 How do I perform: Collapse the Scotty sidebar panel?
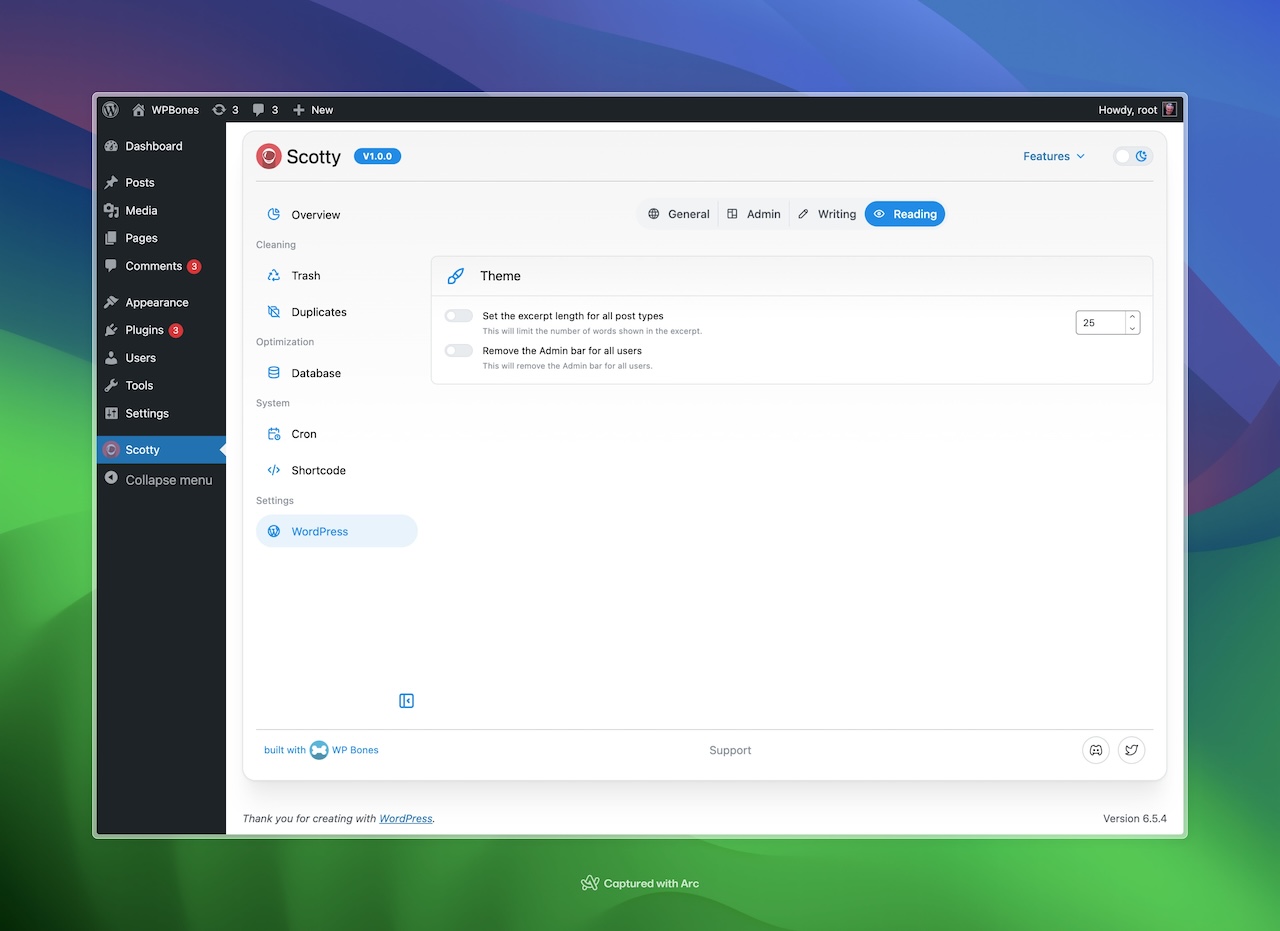(x=406, y=701)
